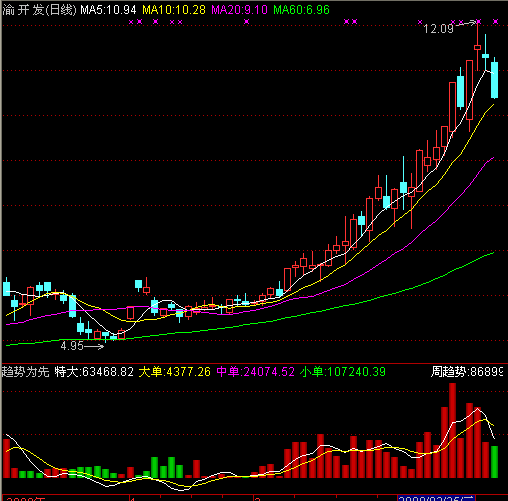Select the last green volume bar
This screenshot has width=508, height=501.
(x=494, y=462)
